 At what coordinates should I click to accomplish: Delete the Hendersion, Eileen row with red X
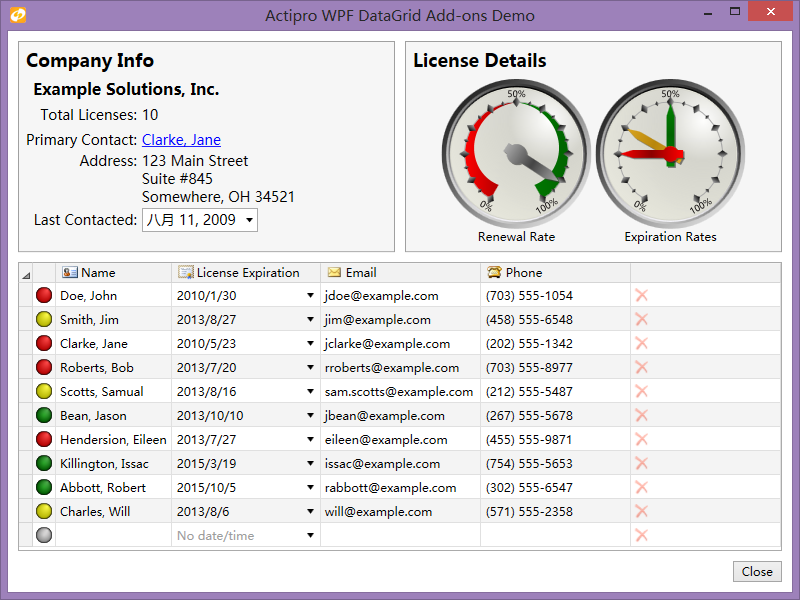[641, 439]
